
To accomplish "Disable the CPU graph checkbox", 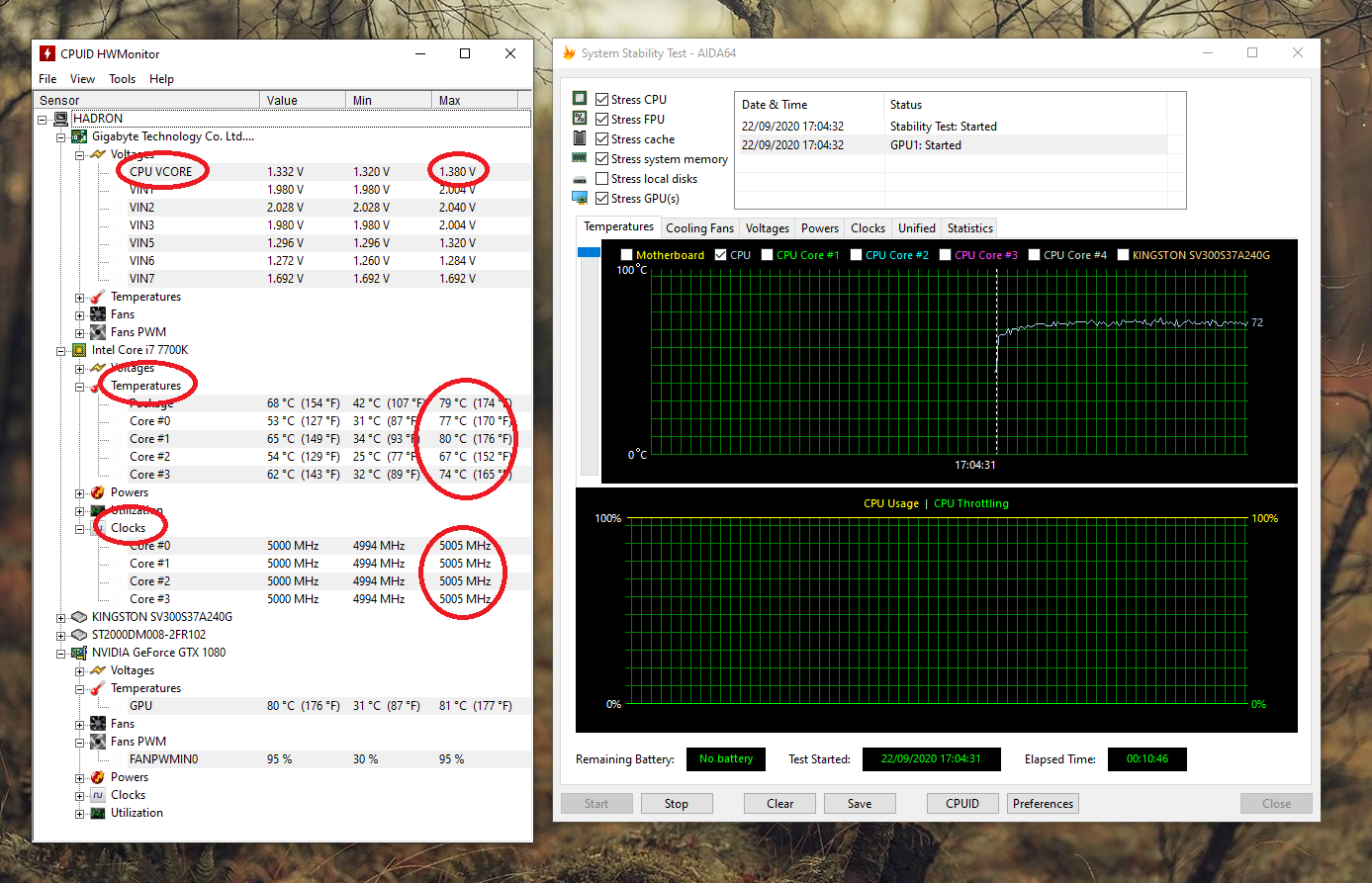I will [x=720, y=254].
